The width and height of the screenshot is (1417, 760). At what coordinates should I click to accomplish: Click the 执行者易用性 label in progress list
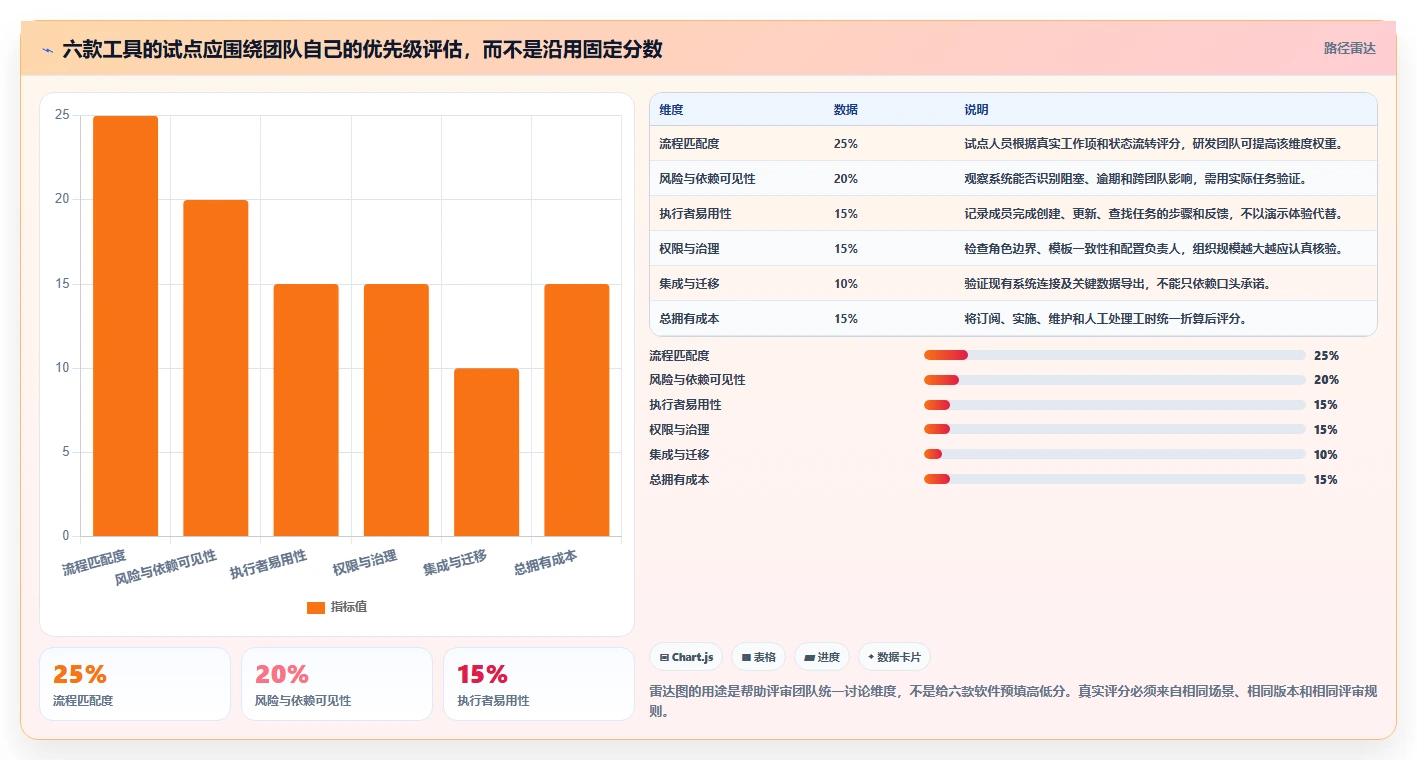(x=685, y=405)
